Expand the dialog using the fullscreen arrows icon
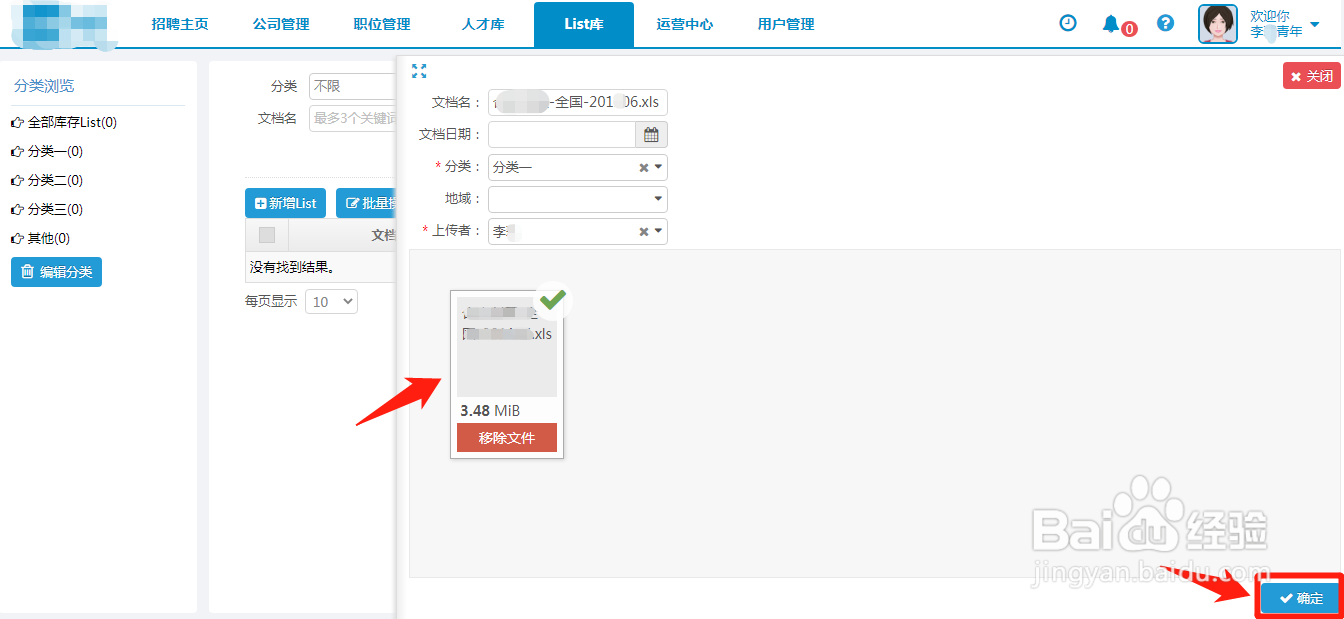The image size is (1344, 619). [x=419, y=71]
